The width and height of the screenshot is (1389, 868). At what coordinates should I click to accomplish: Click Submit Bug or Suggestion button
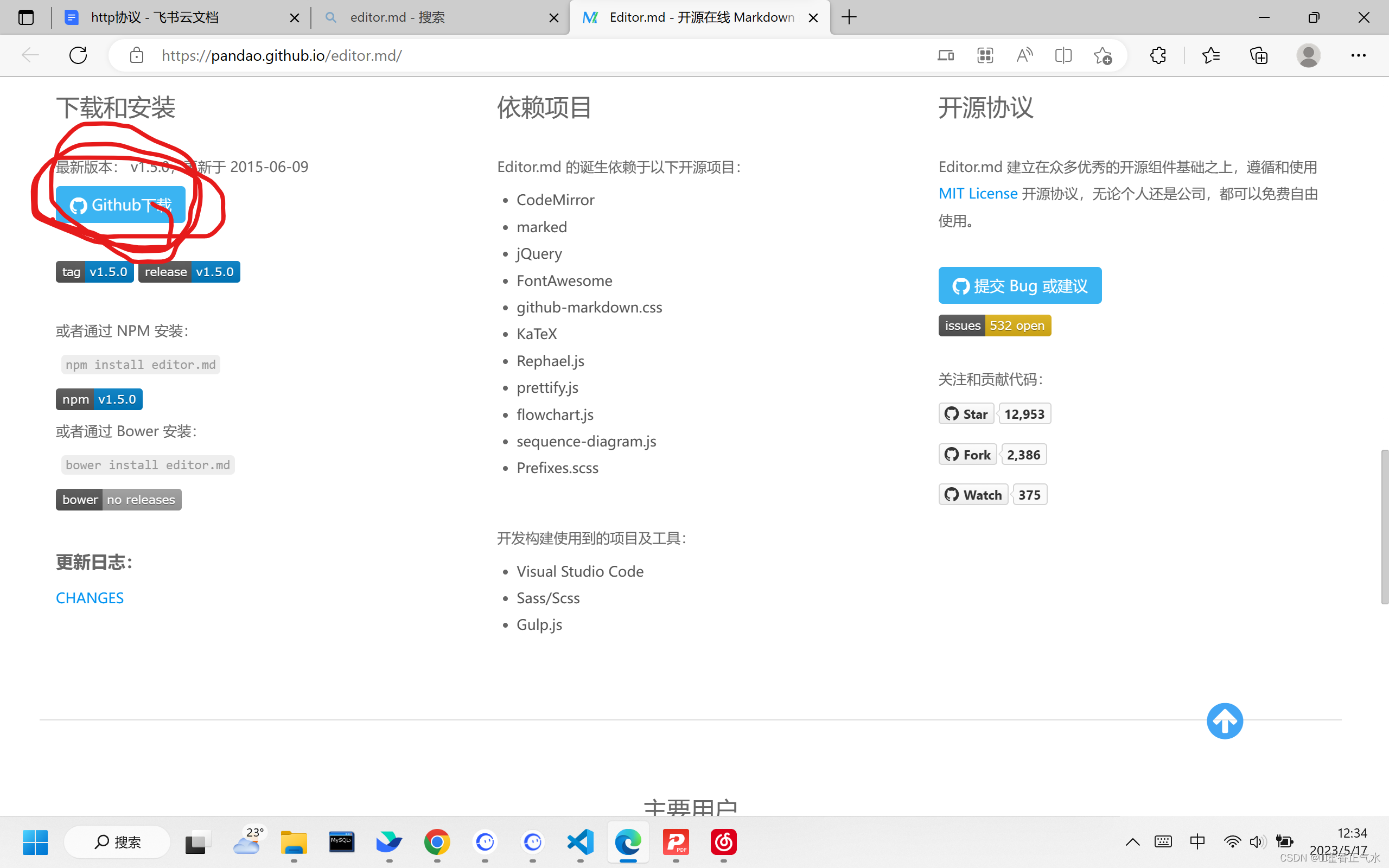(x=1020, y=285)
